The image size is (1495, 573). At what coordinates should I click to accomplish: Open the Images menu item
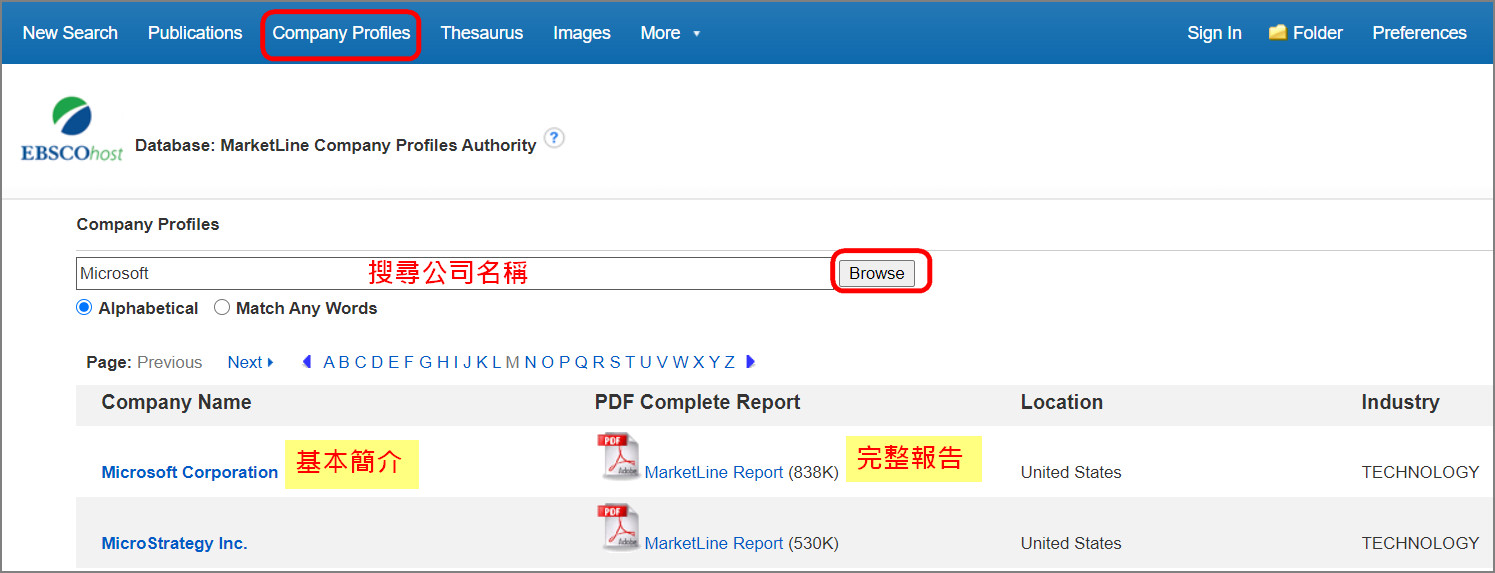click(582, 33)
